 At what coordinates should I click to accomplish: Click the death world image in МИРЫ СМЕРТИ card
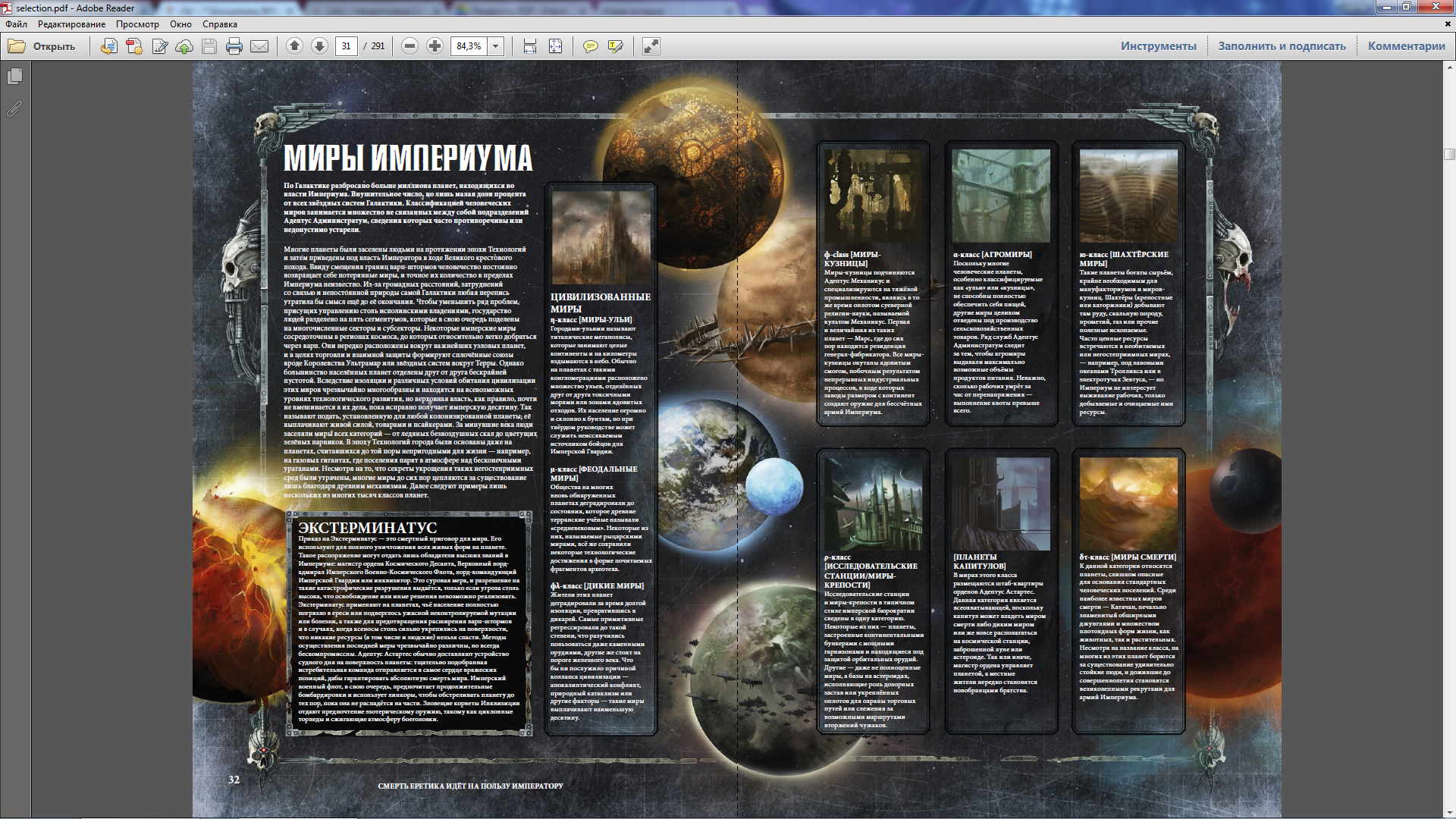[1128, 504]
